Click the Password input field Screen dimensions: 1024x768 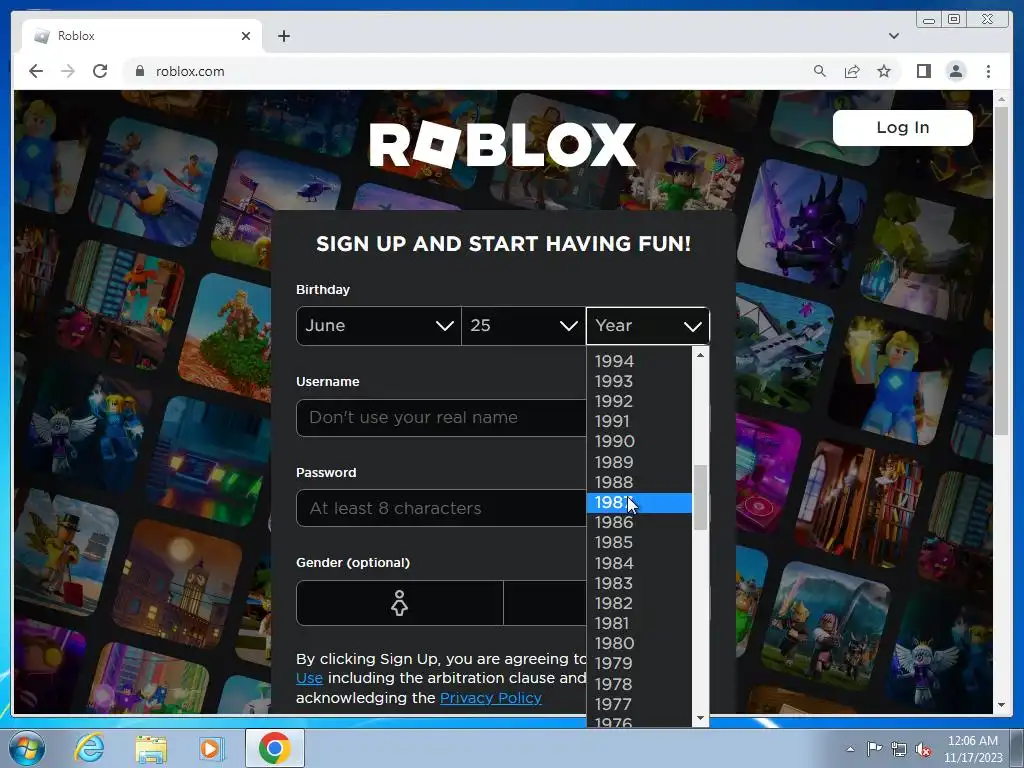(x=441, y=508)
